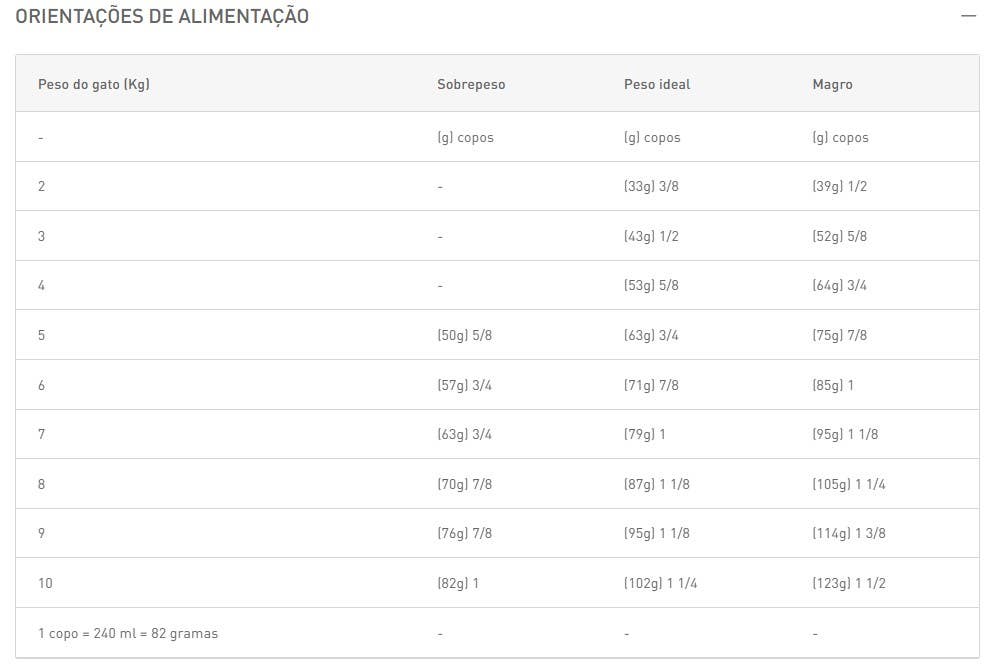
Task: Collapse the Orientações de Alimentação section
Action: (968, 16)
